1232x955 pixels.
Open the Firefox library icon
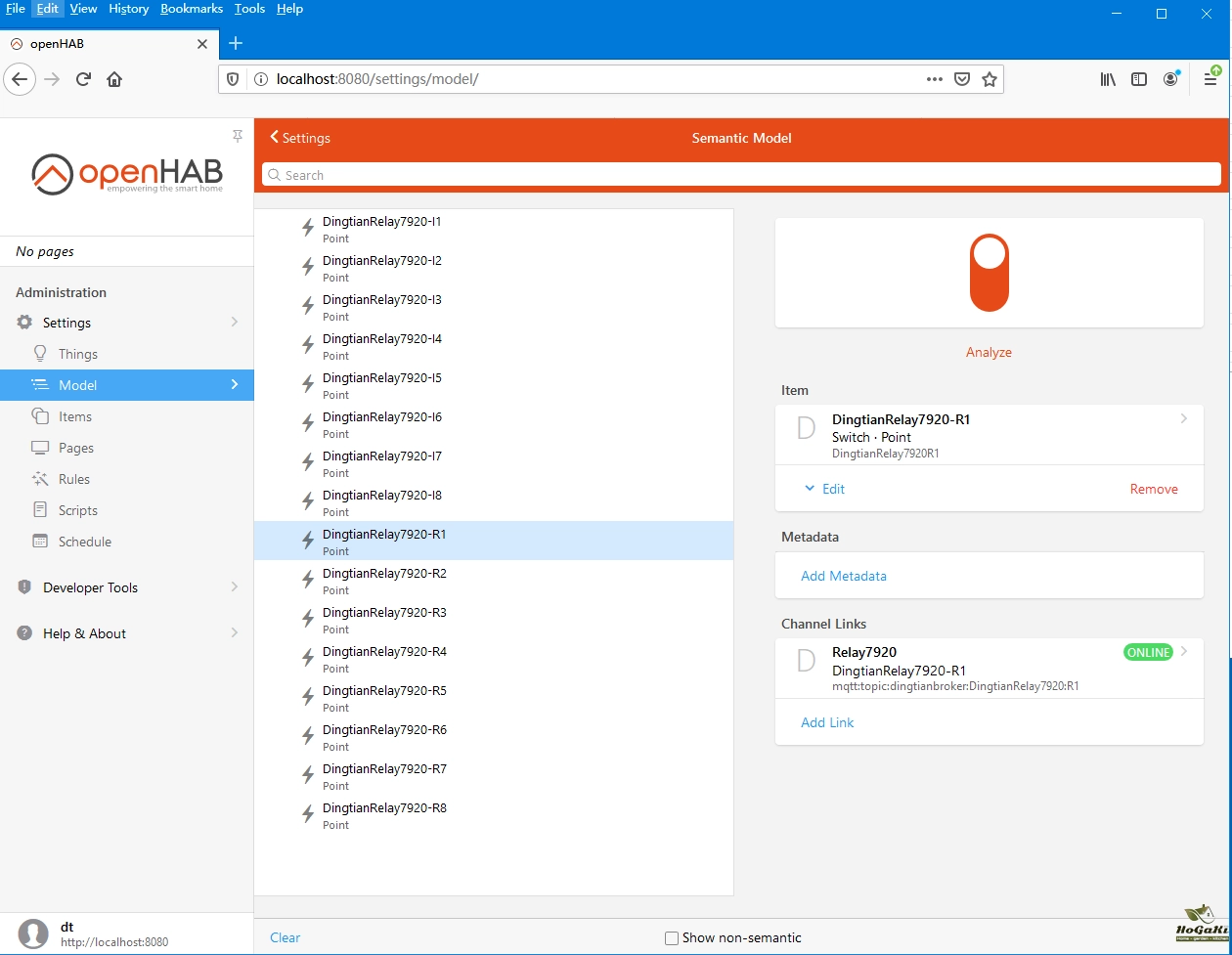click(1108, 79)
